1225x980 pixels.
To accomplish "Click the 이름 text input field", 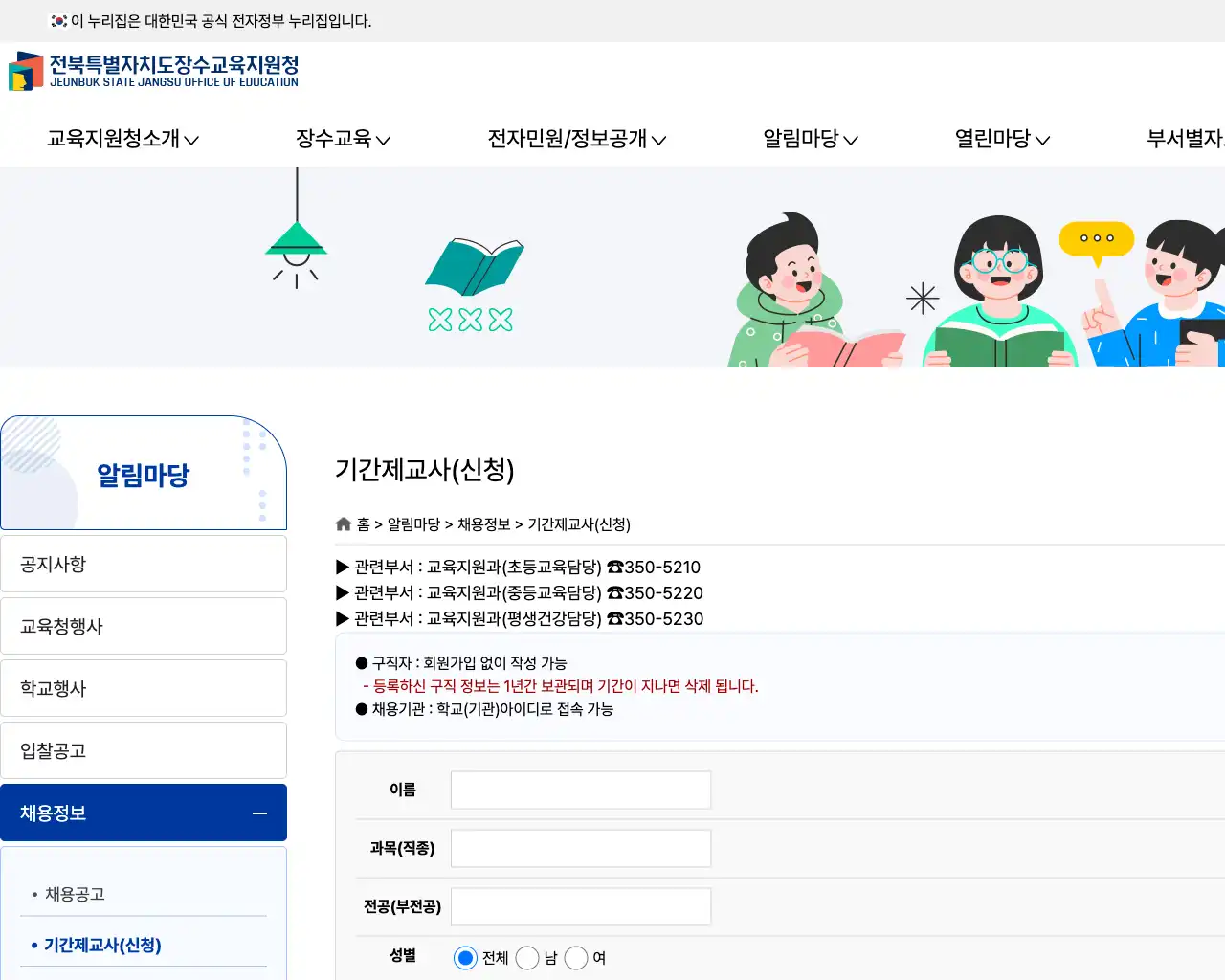I will (x=580, y=789).
